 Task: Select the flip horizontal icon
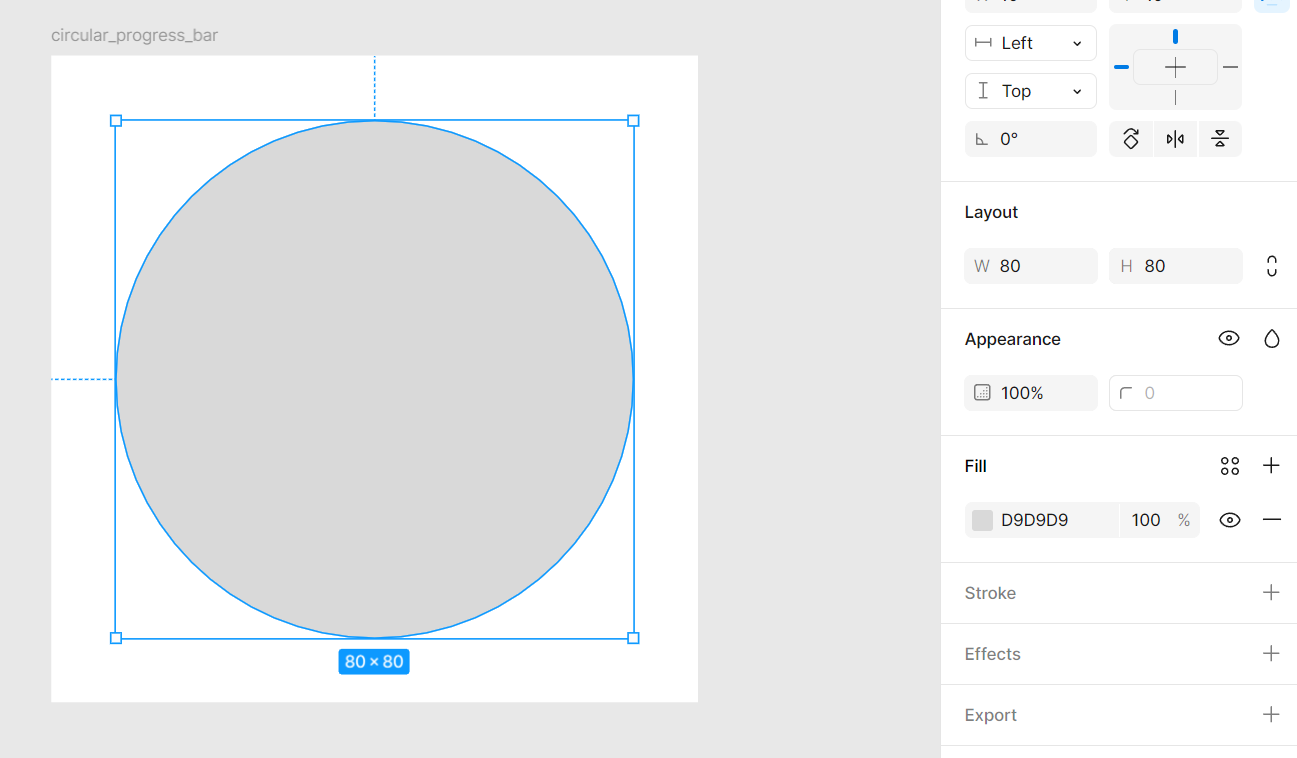point(1176,139)
